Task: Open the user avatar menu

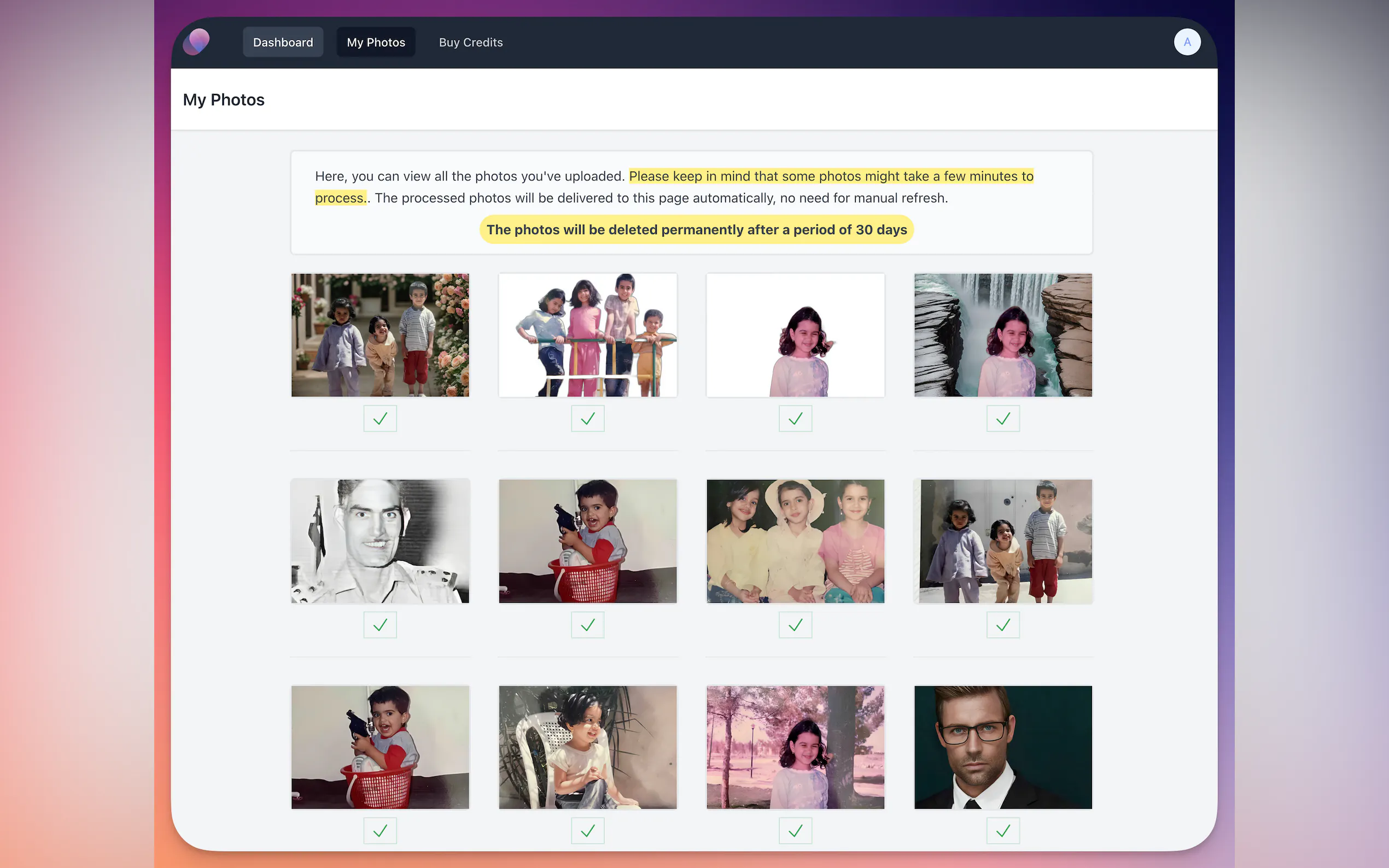Action: [1186, 42]
